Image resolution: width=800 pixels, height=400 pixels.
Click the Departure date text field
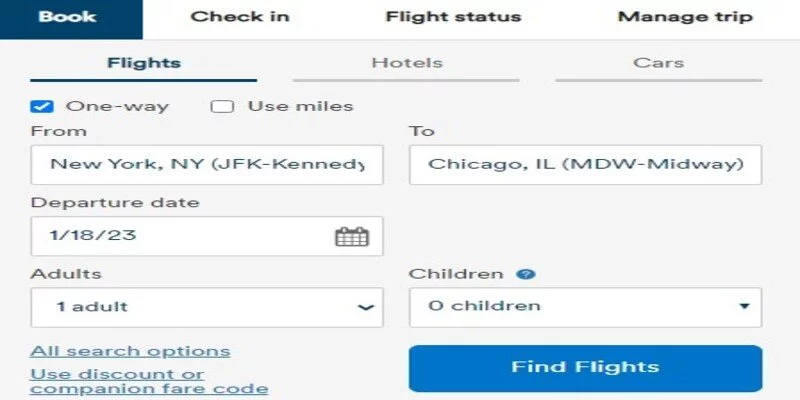(x=207, y=236)
